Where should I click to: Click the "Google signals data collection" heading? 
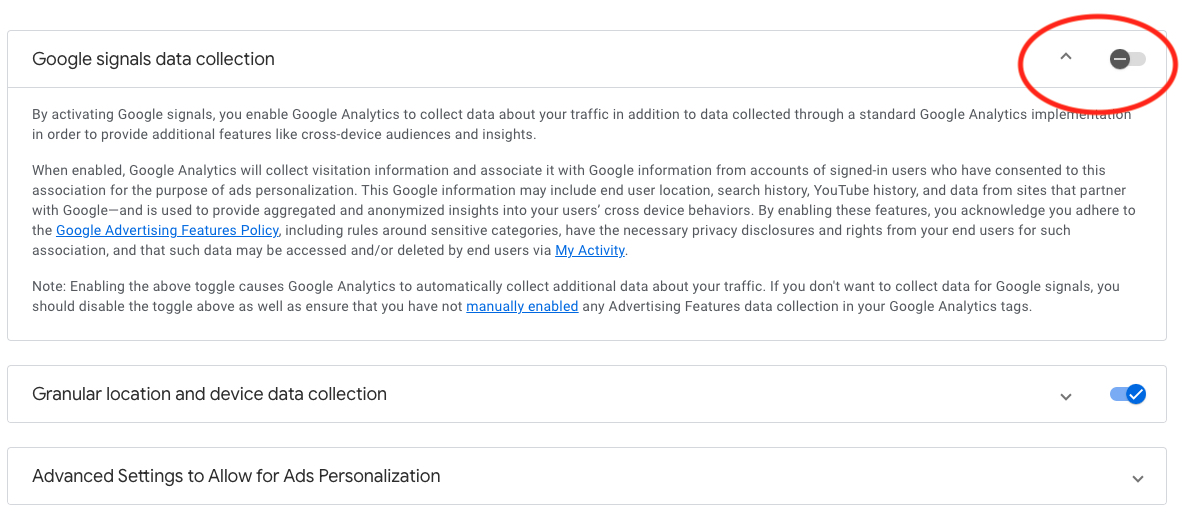[x=153, y=59]
